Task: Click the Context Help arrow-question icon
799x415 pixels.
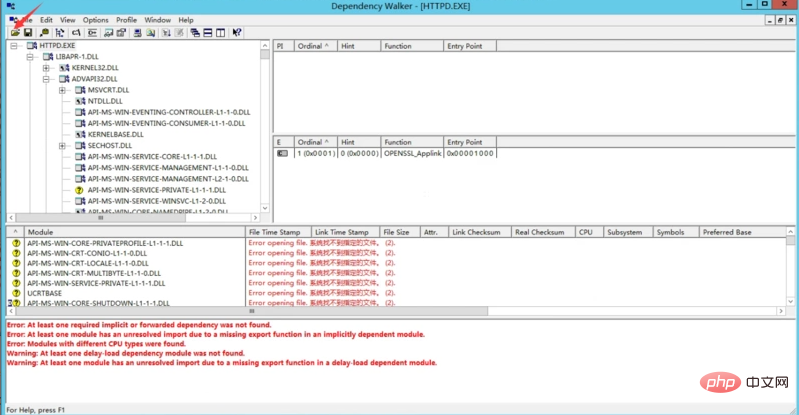Action: [236, 33]
